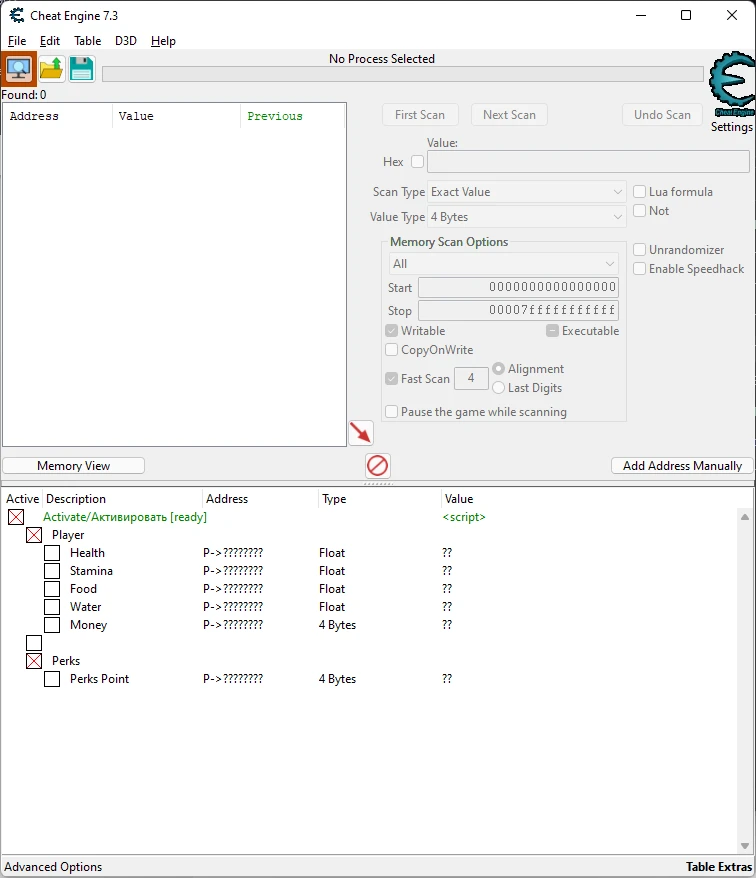
Task: Click cheat table scrollbar up arrow
Action: click(x=745, y=517)
